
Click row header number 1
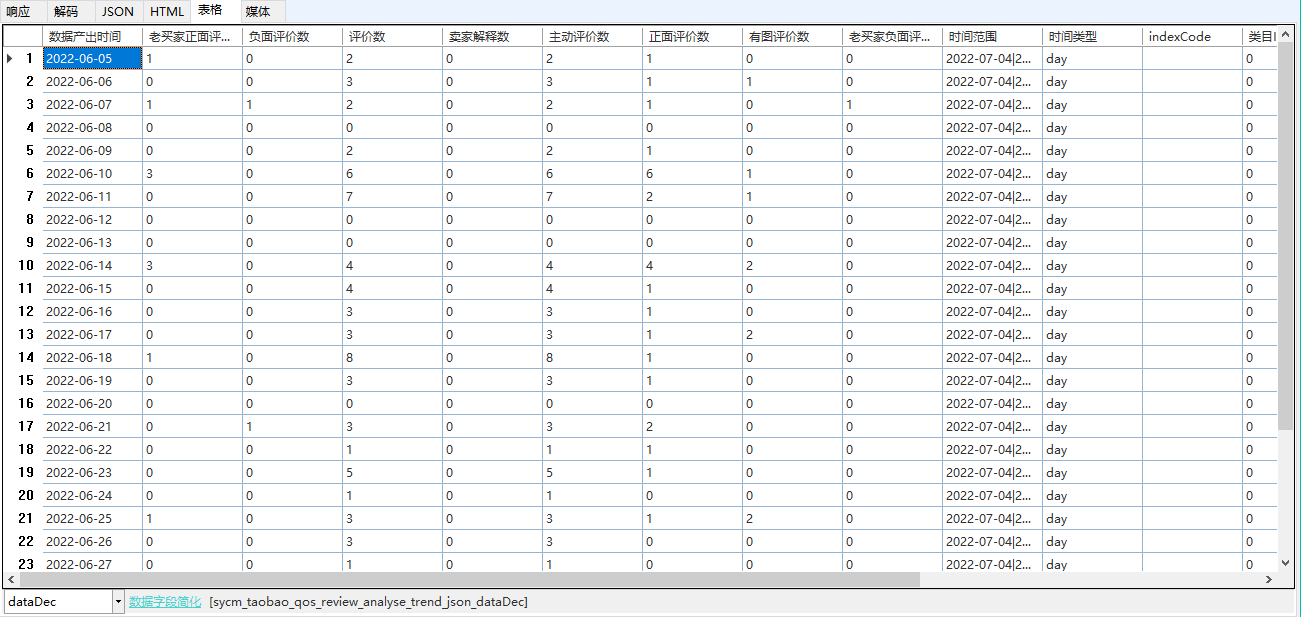[22, 59]
